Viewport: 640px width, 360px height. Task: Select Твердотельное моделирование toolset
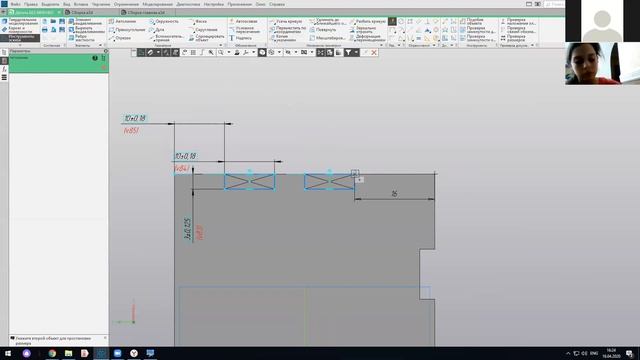pyautogui.click(x=20, y=21)
